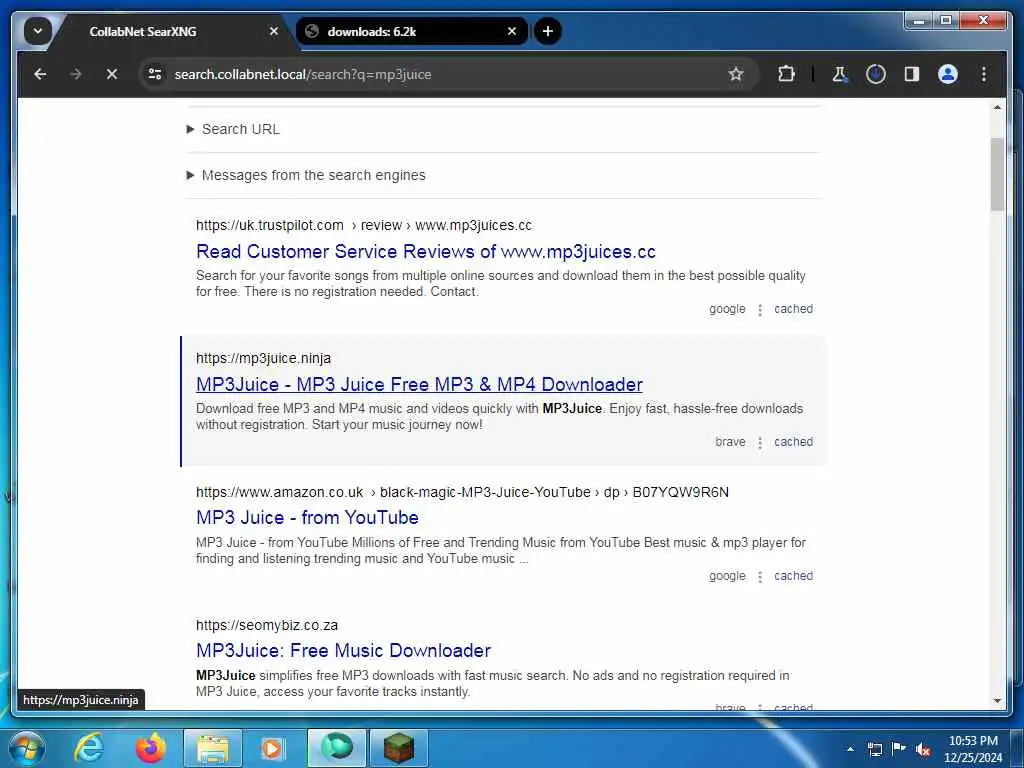Click the page scrollbar up arrow

pos(997,107)
